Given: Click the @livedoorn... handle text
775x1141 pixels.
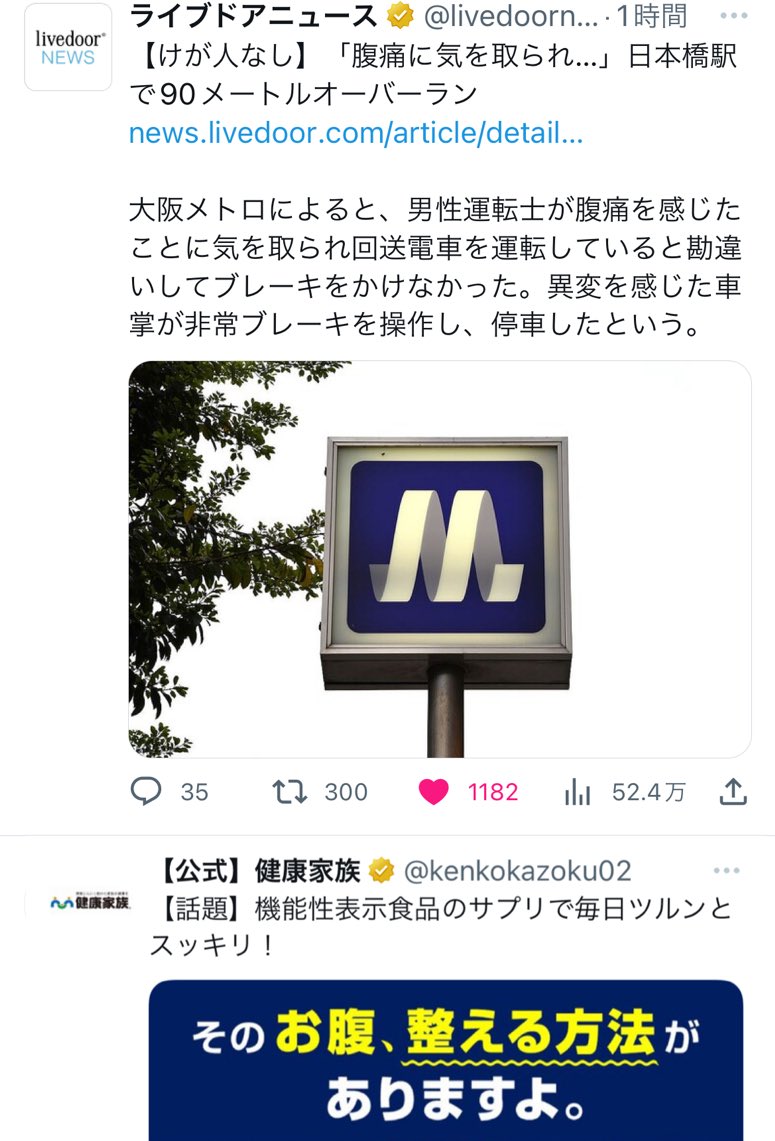Looking at the screenshot, I should click(x=510, y=15).
